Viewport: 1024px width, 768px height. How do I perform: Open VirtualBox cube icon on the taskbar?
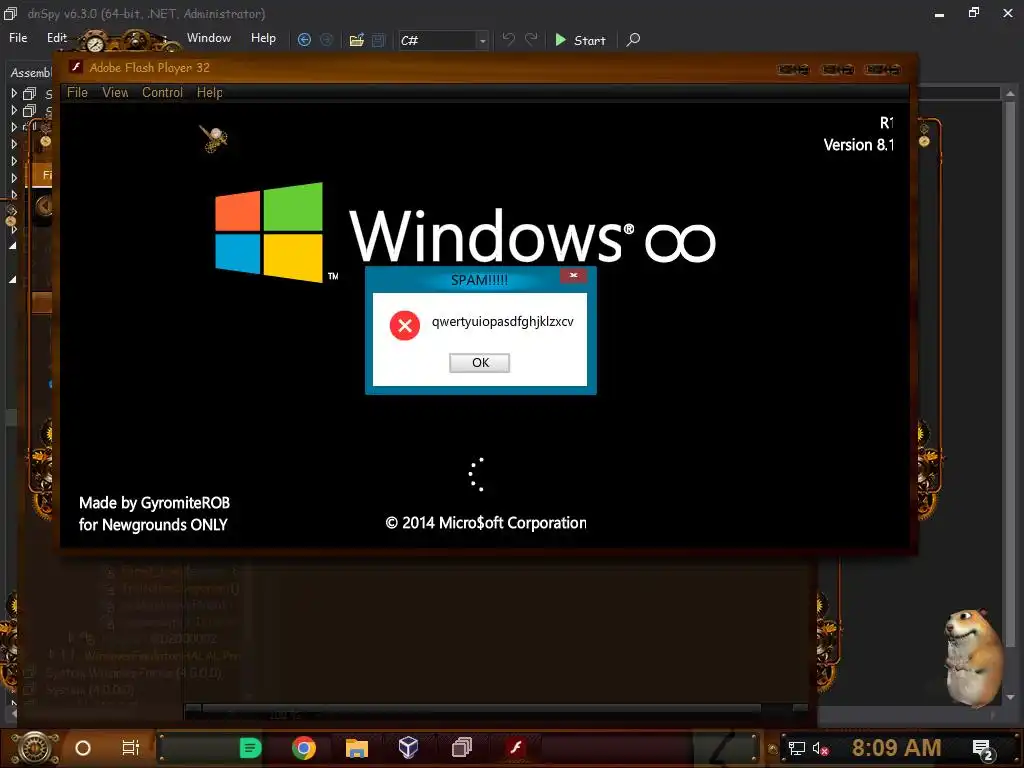click(x=408, y=748)
